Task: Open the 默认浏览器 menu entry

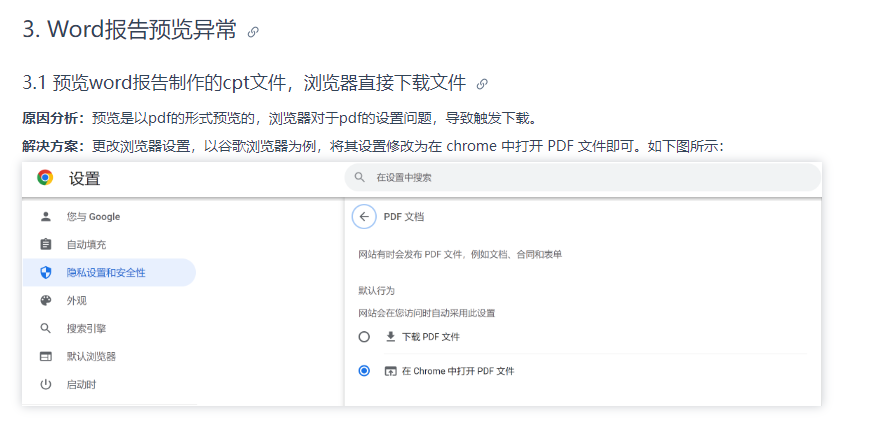Action: (x=109, y=356)
